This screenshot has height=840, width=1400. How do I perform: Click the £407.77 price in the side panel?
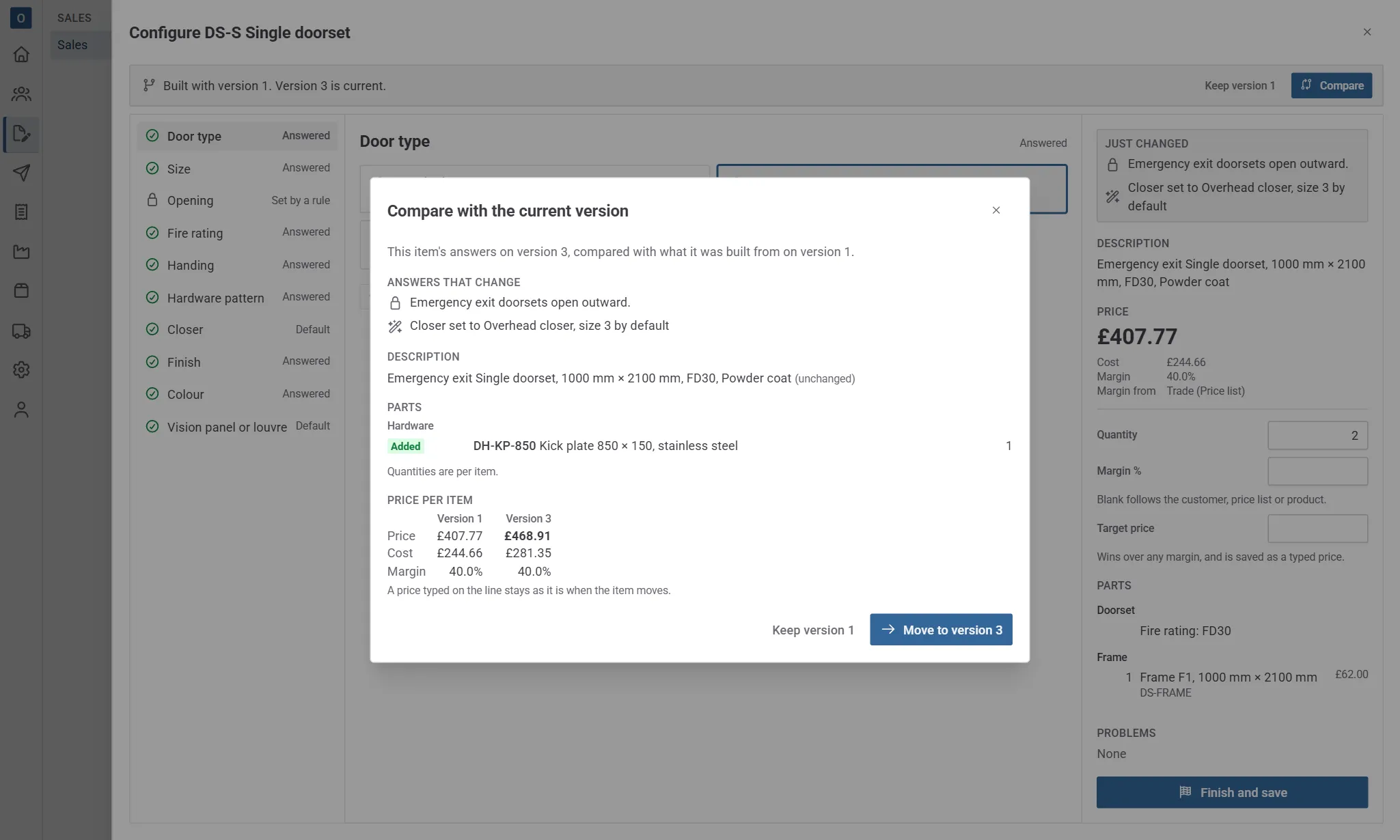point(1137,337)
